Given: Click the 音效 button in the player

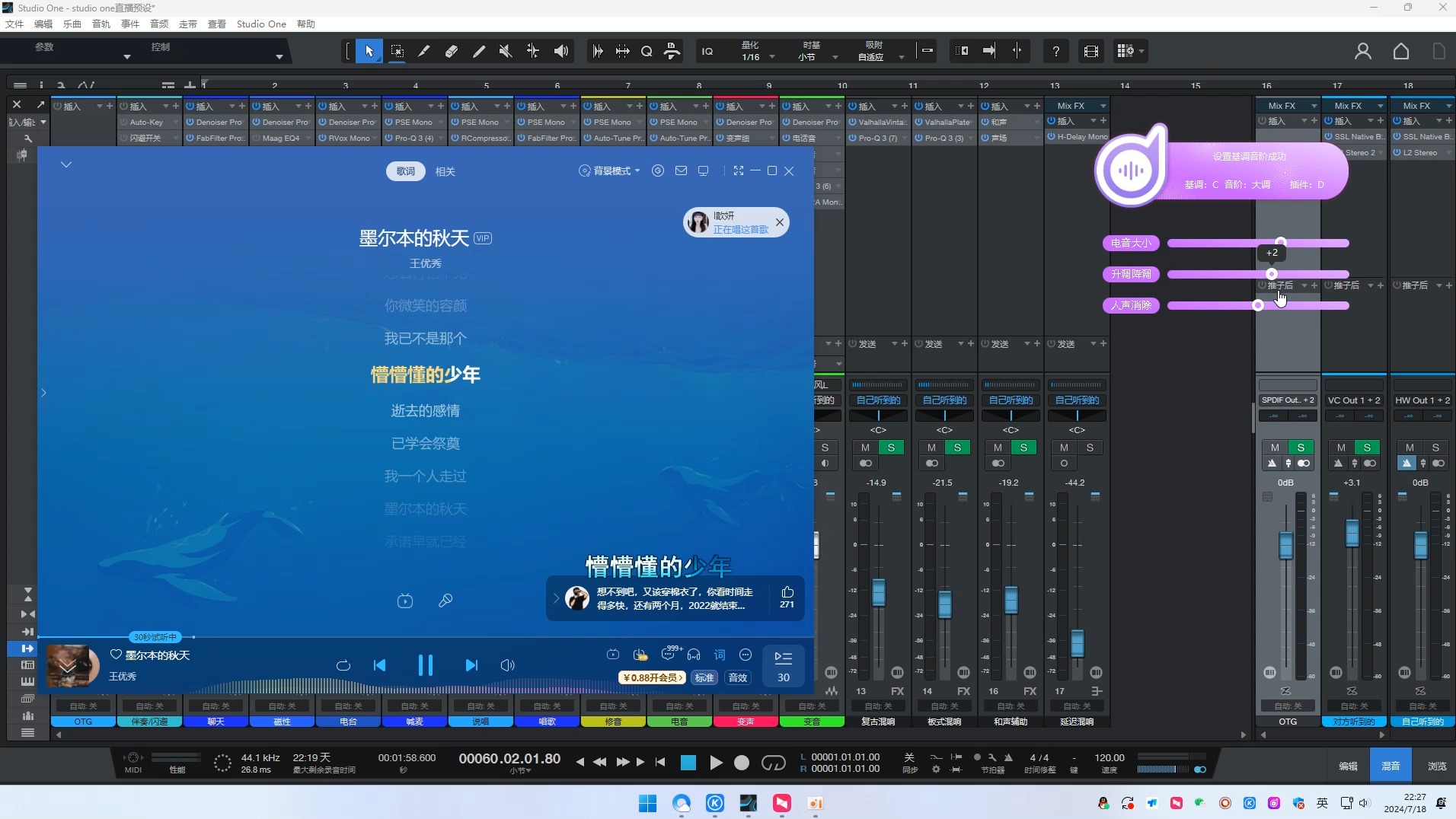Looking at the screenshot, I should coord(738,677).
